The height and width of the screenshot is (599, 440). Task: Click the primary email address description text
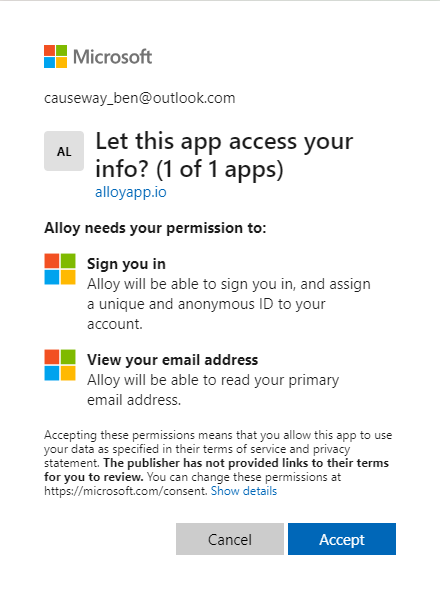click(213, 390)
